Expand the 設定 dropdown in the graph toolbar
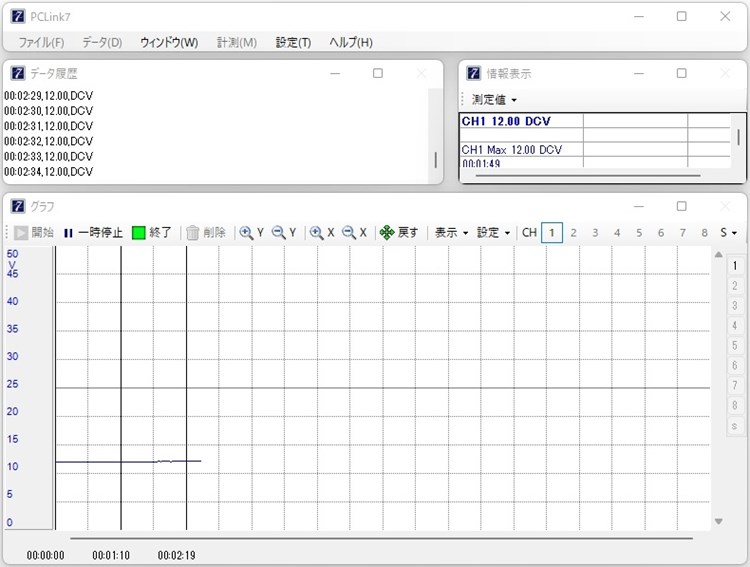The image size is (750, 567). click(493, 232)
